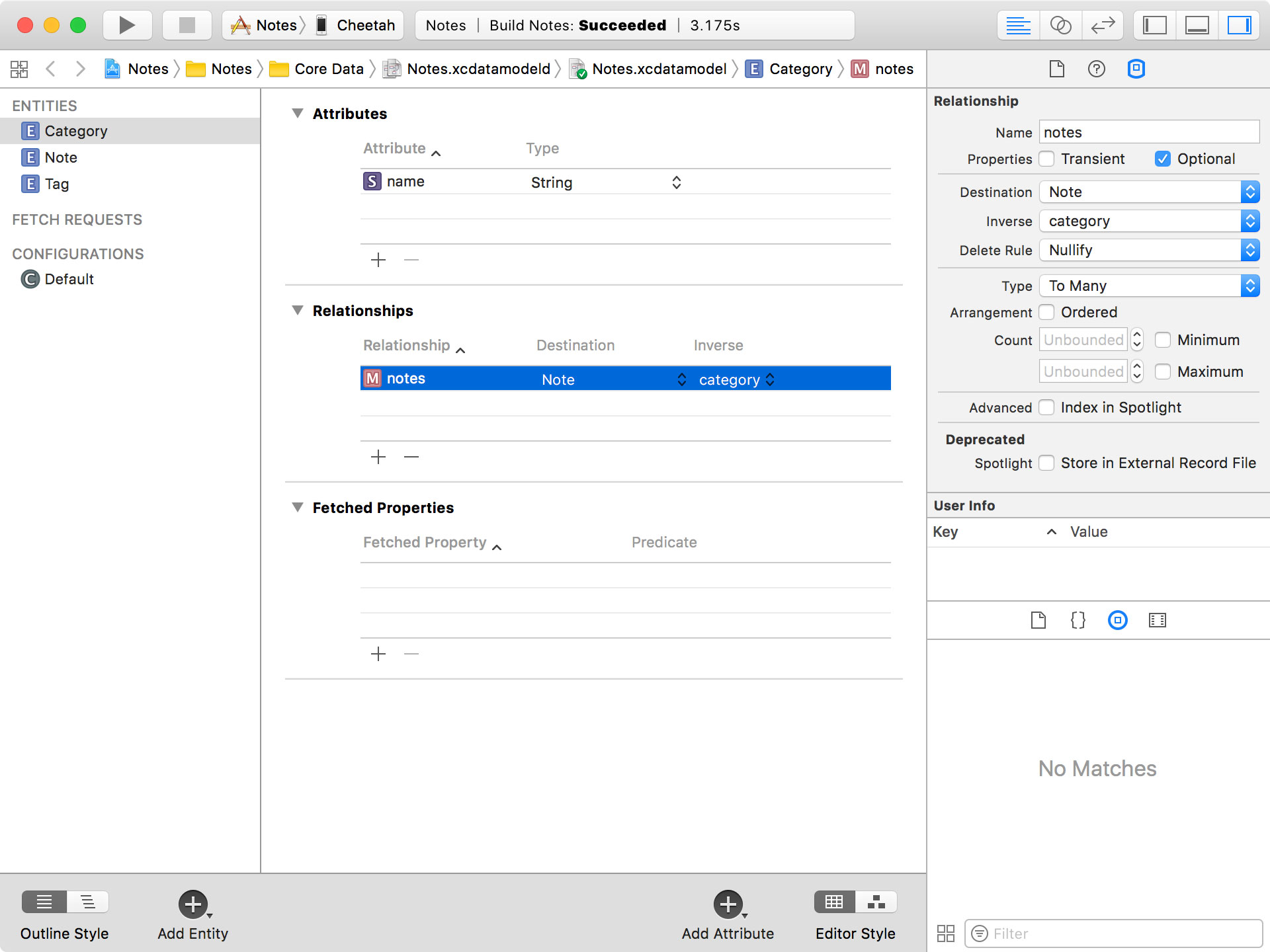Select Category in the breadcrumb jump bar
Screen dimensions: 1270x952
coord(800,68)
